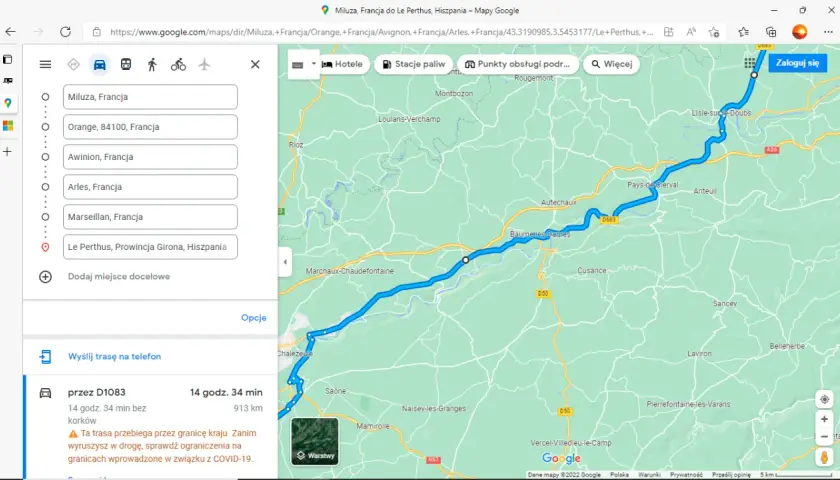Viewport: 840px width, 480px height.
Task: Show my location on map
Action: [x=824, y=400]
